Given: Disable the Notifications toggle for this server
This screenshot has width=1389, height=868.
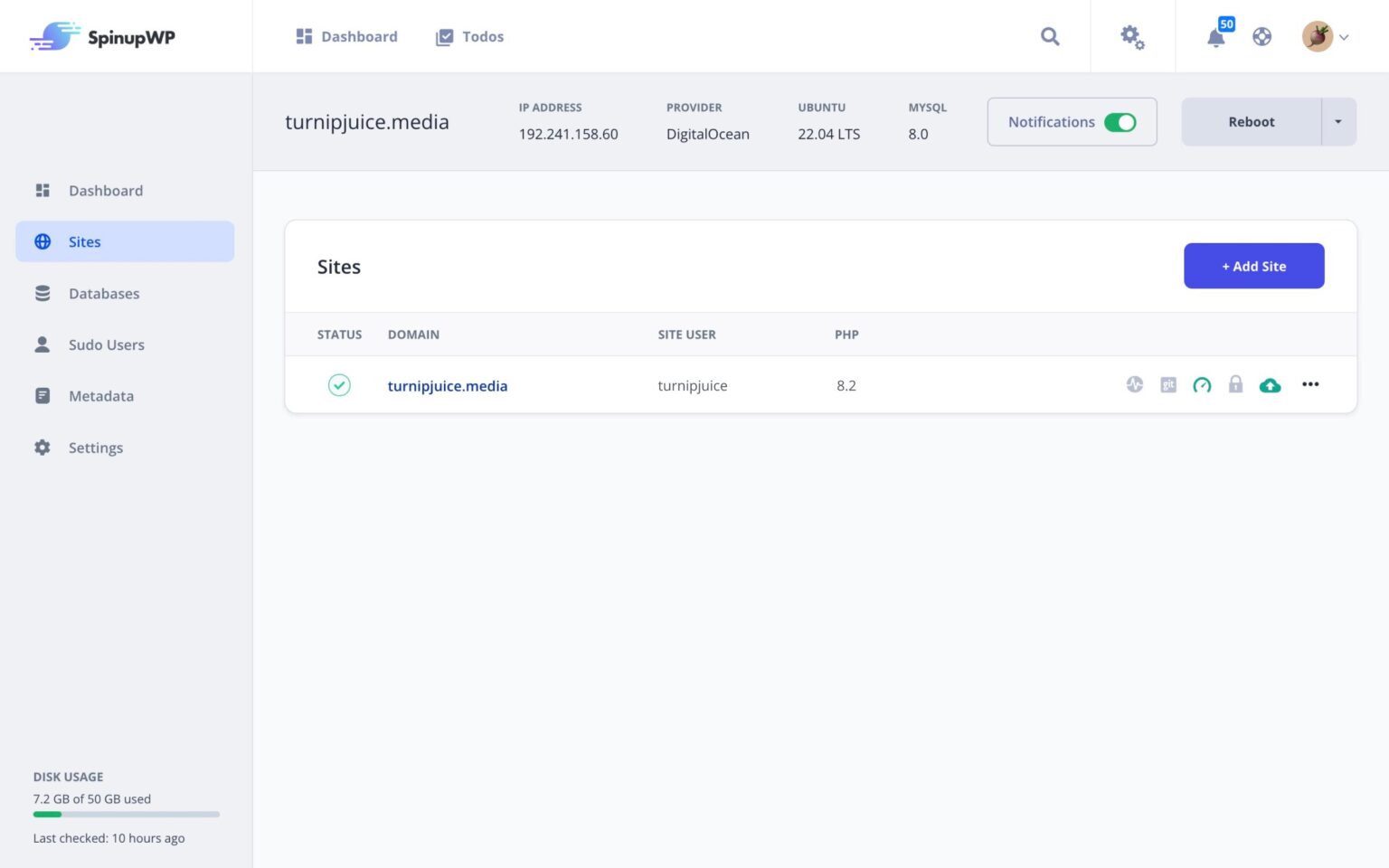Looking at the screenshot, I should click(x=1121, y=121).
